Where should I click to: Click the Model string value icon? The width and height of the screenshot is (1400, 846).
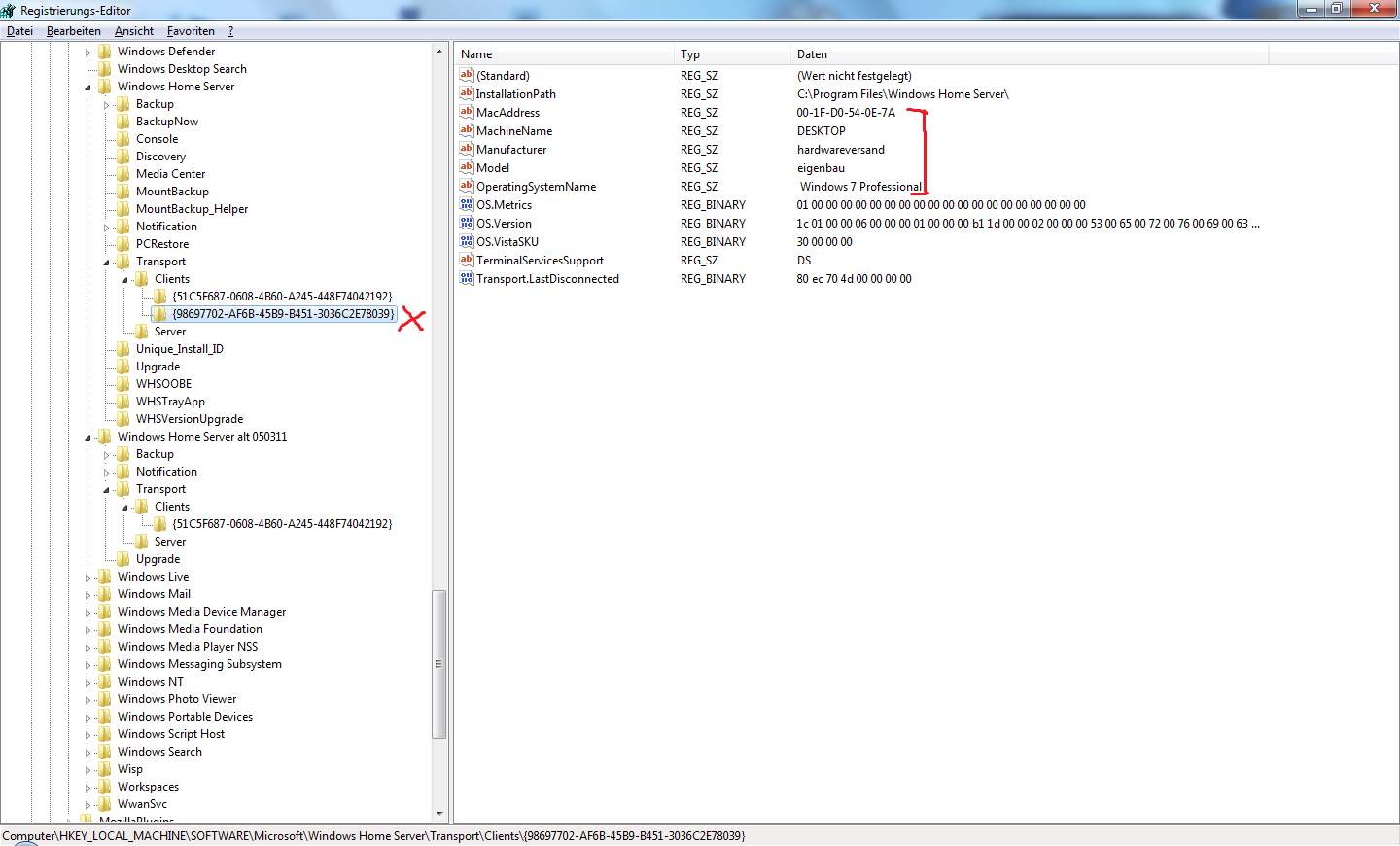pyautogui.click(x=467, y=167)
